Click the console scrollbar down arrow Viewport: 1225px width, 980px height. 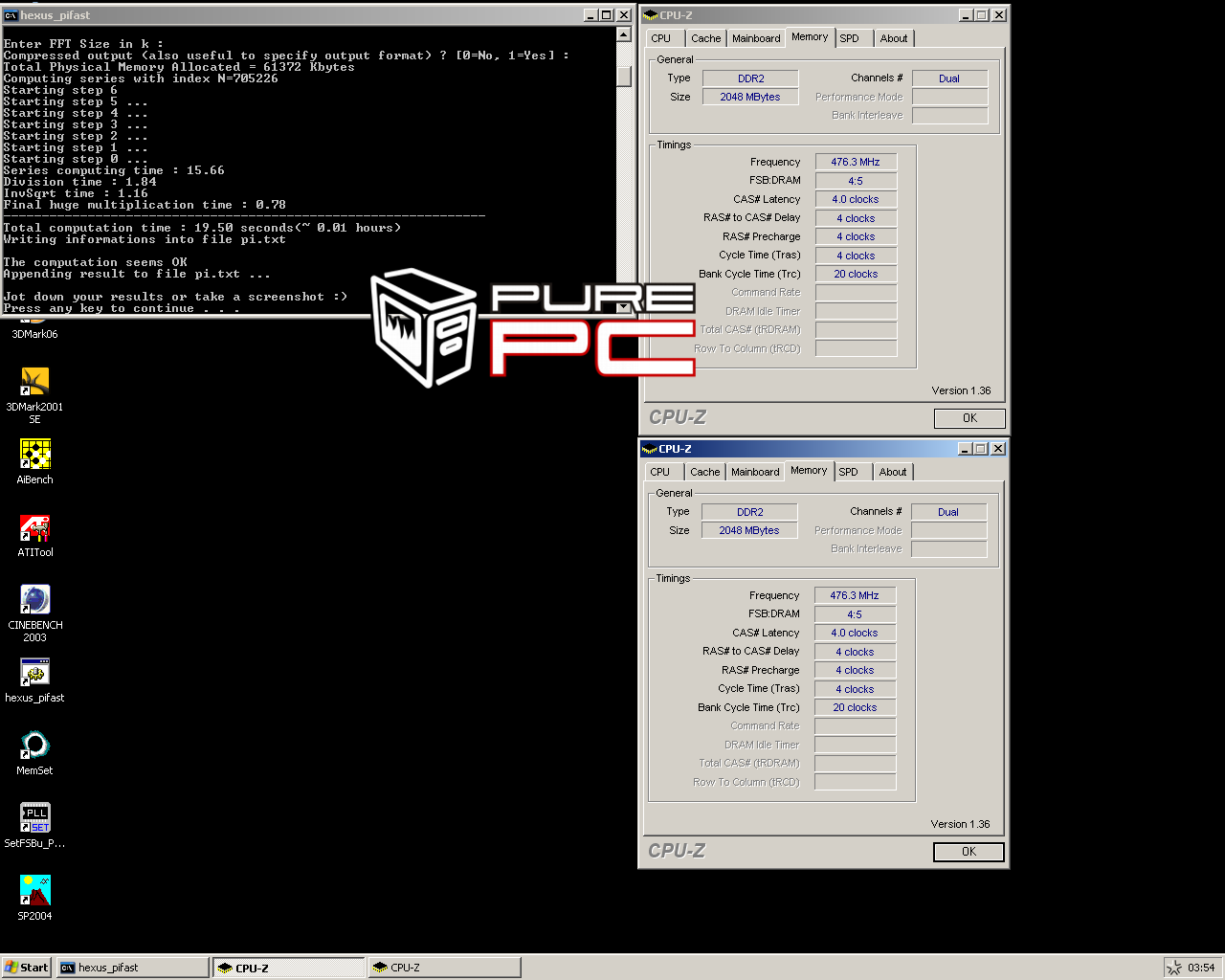pyautogui.click(x=624, y=307)
